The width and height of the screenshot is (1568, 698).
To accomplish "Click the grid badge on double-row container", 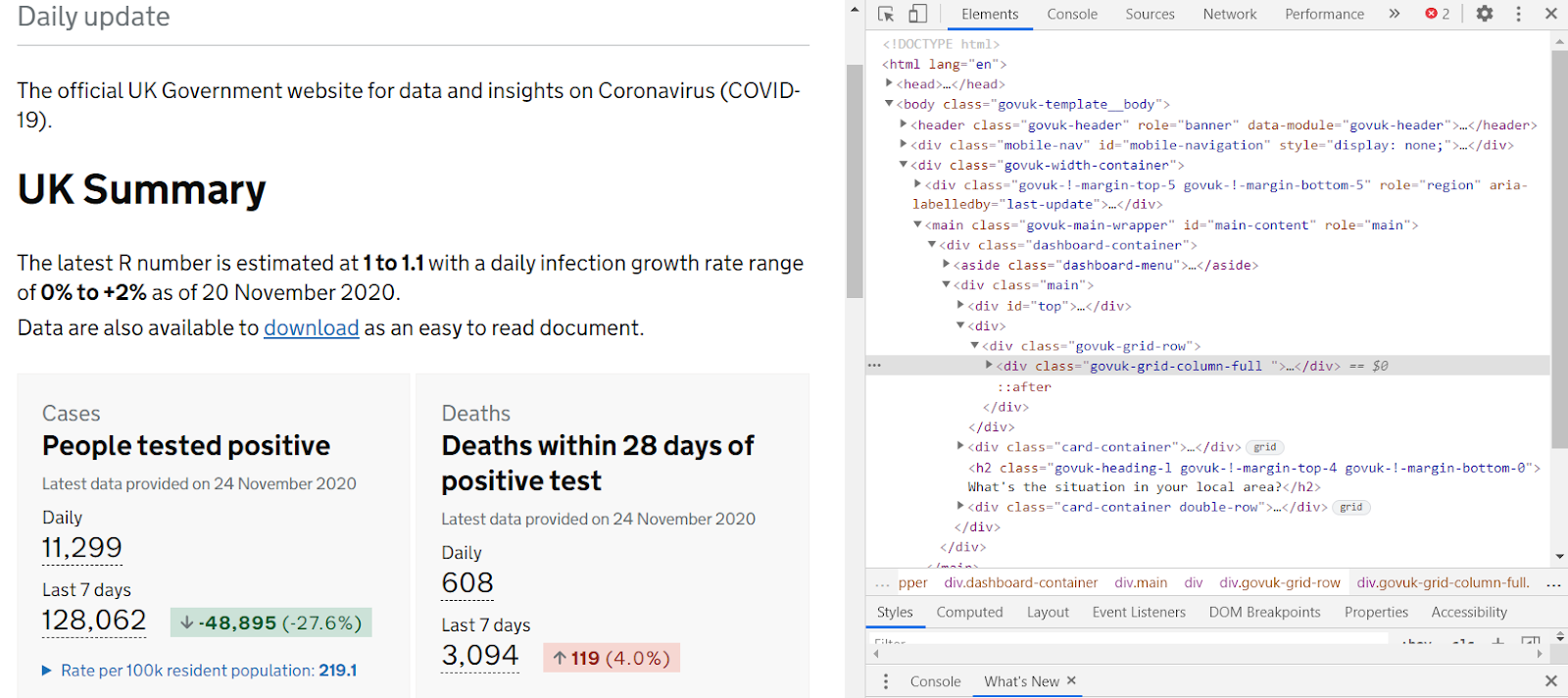I will [1351, 507].
